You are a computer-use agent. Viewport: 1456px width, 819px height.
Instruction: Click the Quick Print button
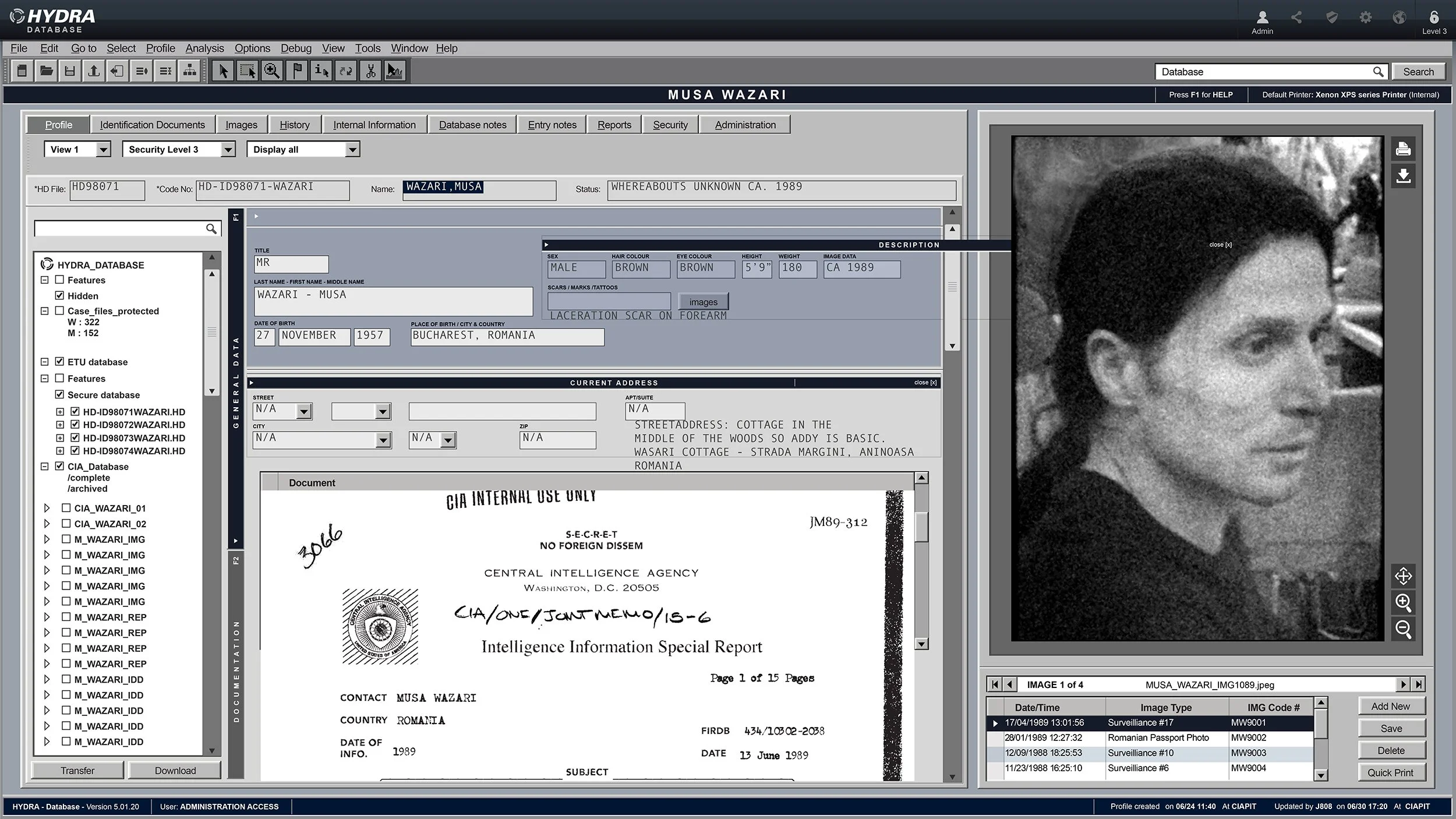tap(1391, 772)
